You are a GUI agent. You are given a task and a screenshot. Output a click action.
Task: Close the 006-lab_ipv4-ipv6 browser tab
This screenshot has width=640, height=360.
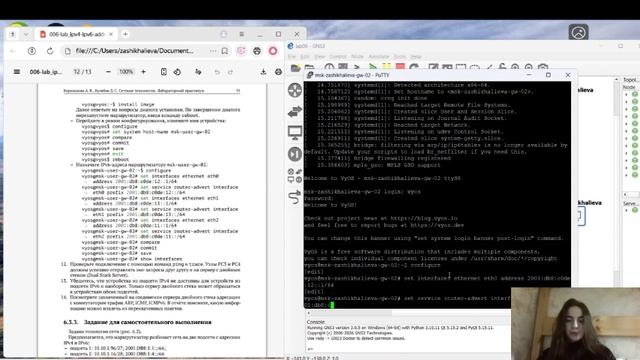coord(111,34)
